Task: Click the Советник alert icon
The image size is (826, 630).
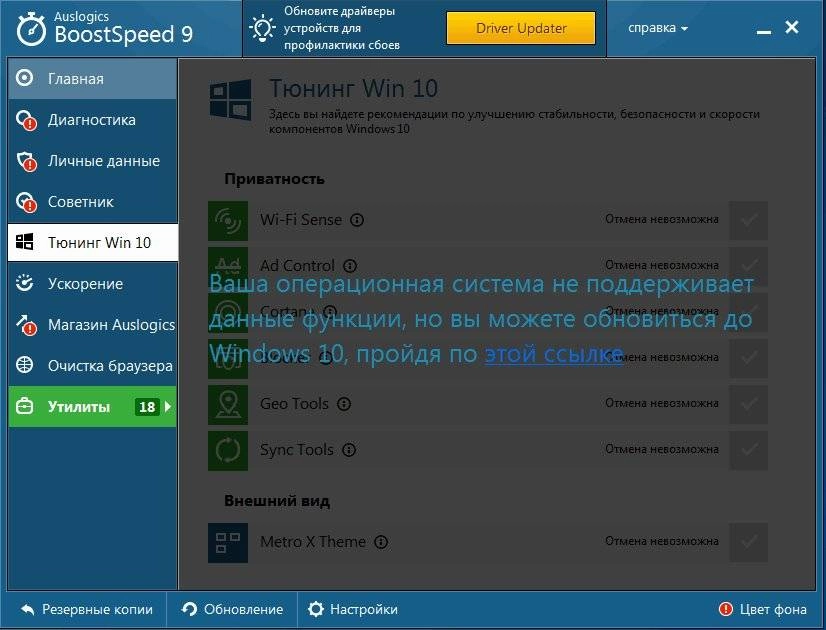Action: tap(26, 202)
